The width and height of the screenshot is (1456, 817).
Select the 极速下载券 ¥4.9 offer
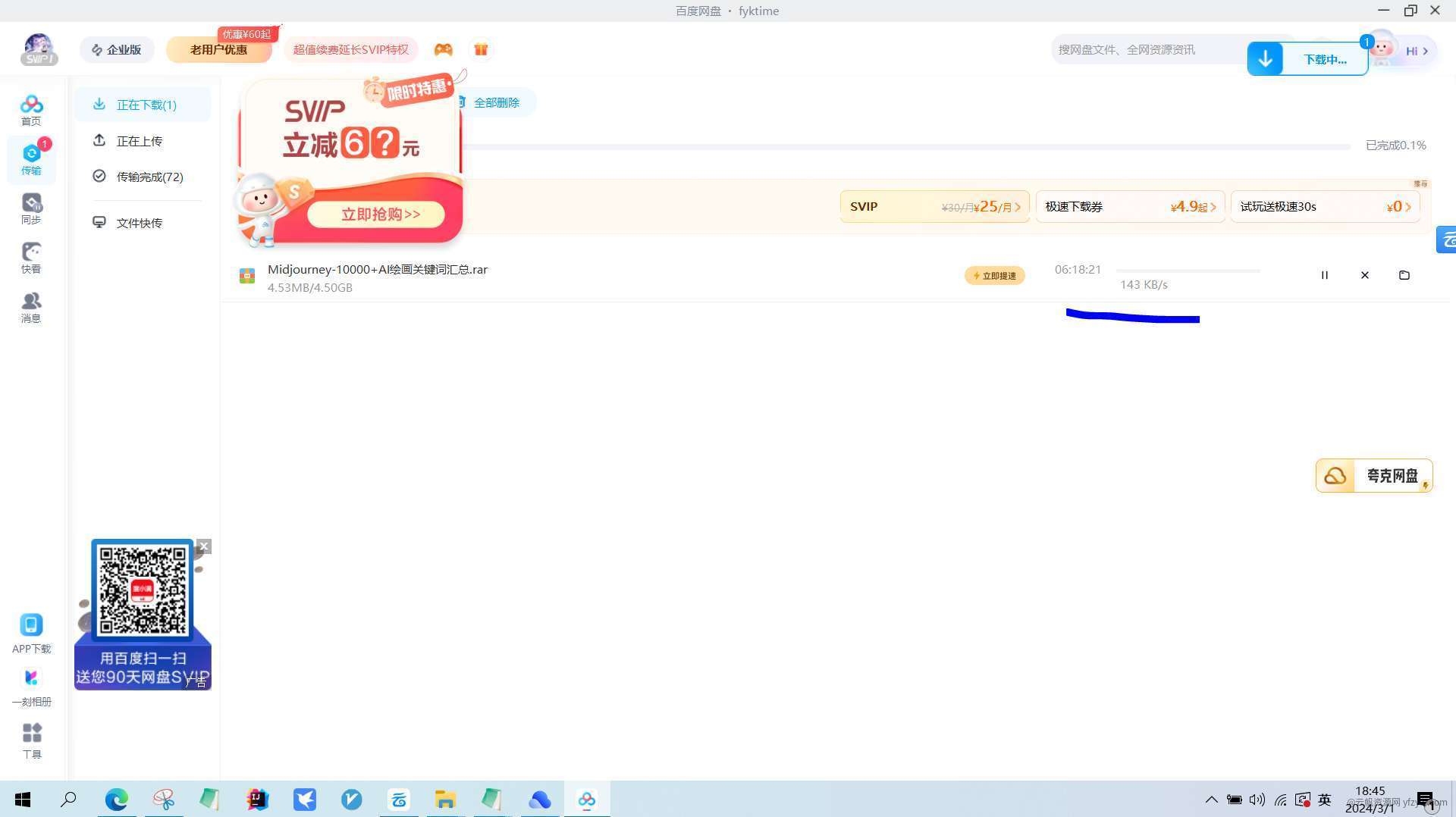tap(1130, 206)
